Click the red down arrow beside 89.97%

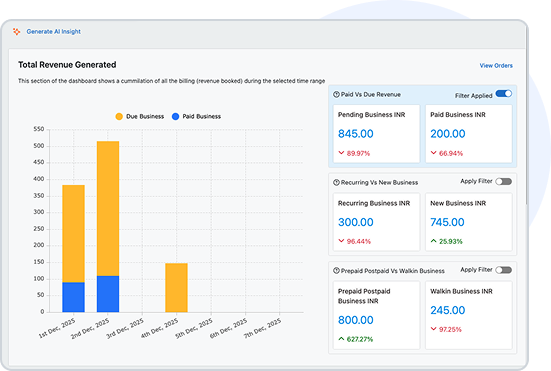pos(341,153)
